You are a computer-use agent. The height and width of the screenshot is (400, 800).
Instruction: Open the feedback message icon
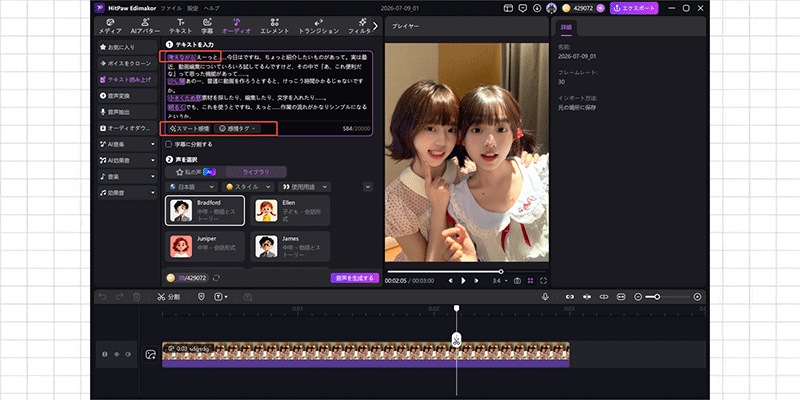[522, 8]
